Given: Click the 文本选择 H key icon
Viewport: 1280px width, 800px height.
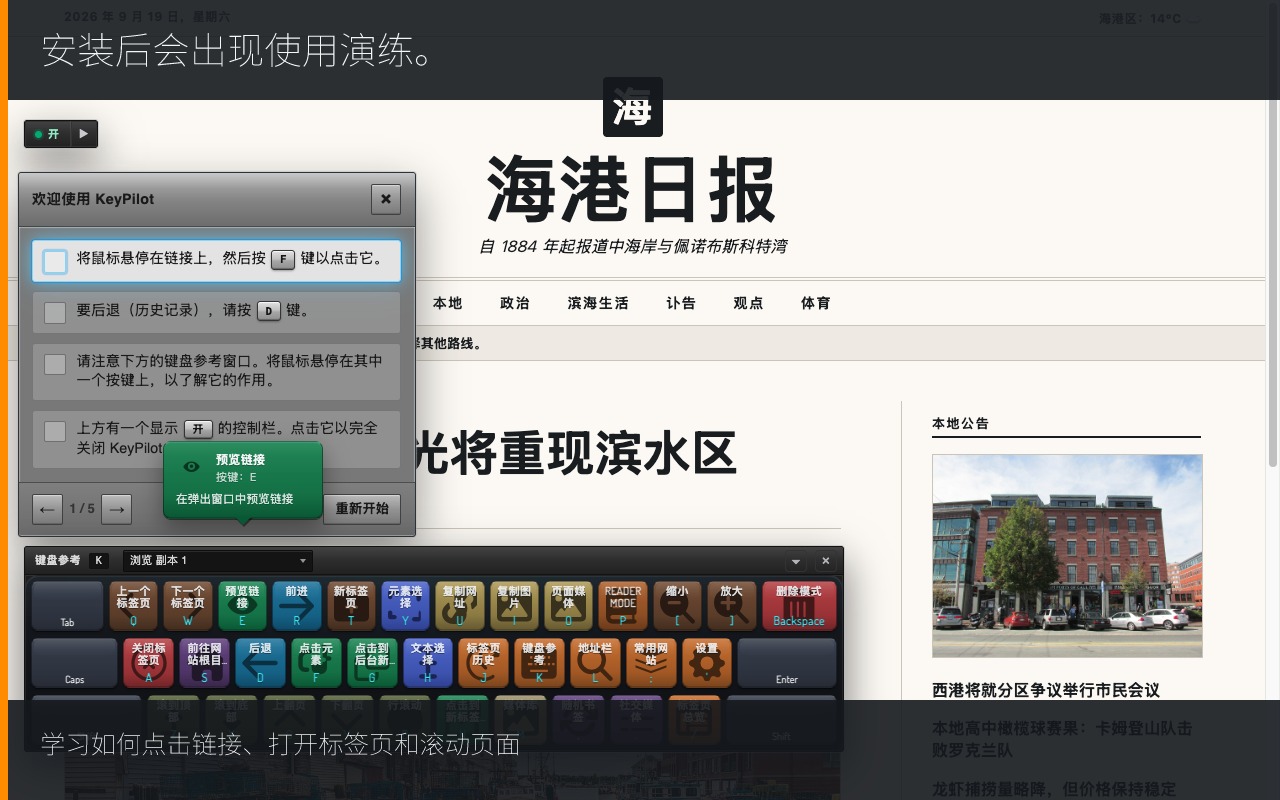Looking at the screenshot, I should point(428,663).
